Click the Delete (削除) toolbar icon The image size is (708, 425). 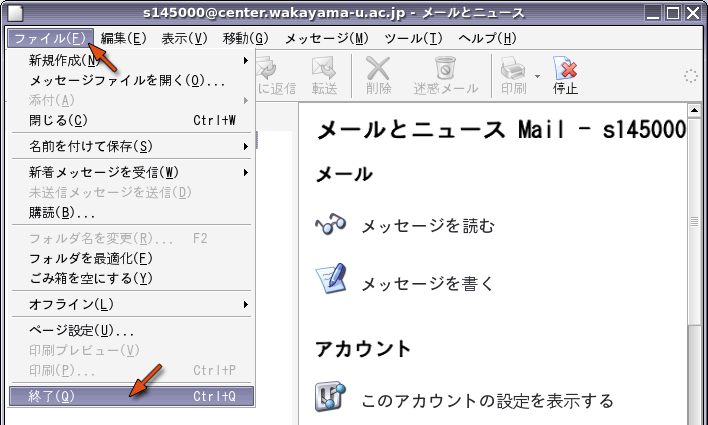point(378,68)
